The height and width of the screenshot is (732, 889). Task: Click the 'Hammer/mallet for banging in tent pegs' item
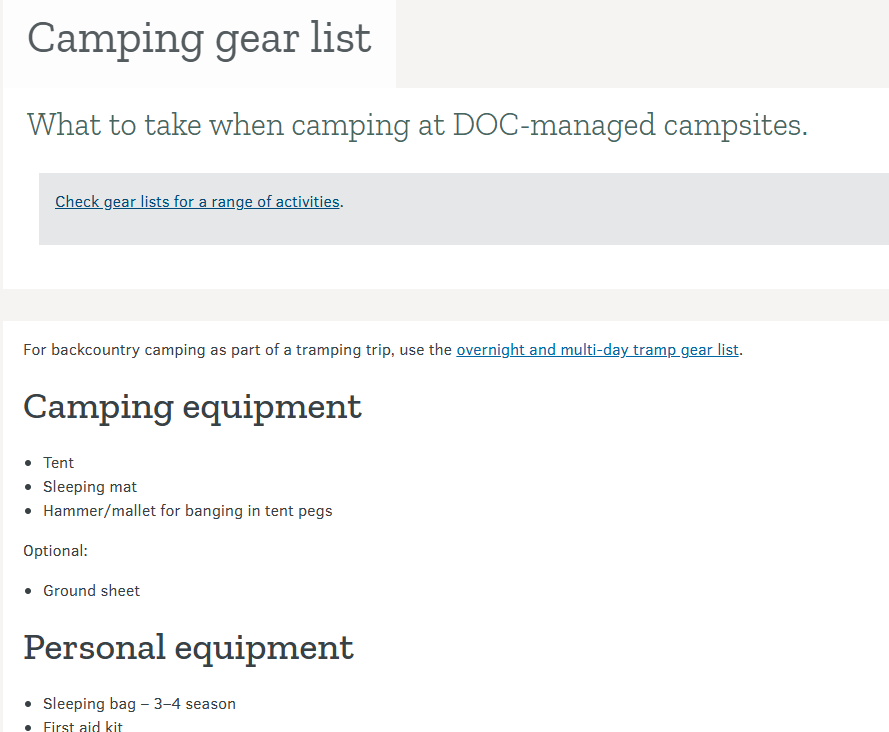[187, 511]
